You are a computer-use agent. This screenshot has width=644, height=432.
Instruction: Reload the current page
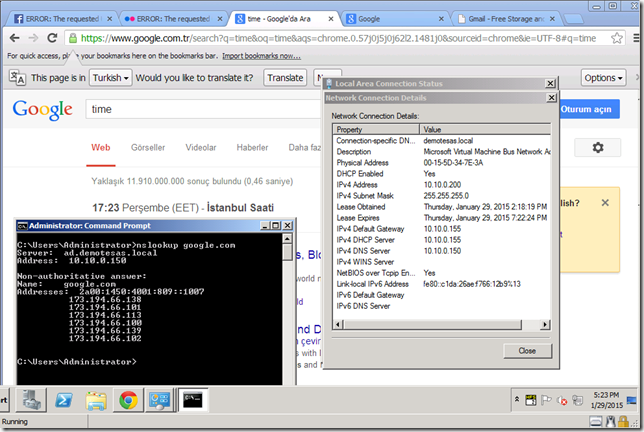point(52,38)
